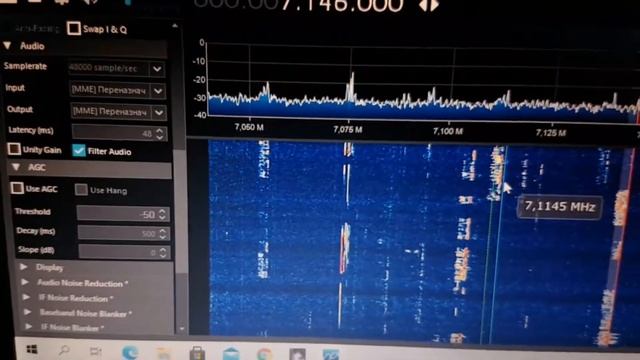The height and width of the screenshot is (360, 640).
Task: Open taskbar search magnifier
Action: pos(64,350)
